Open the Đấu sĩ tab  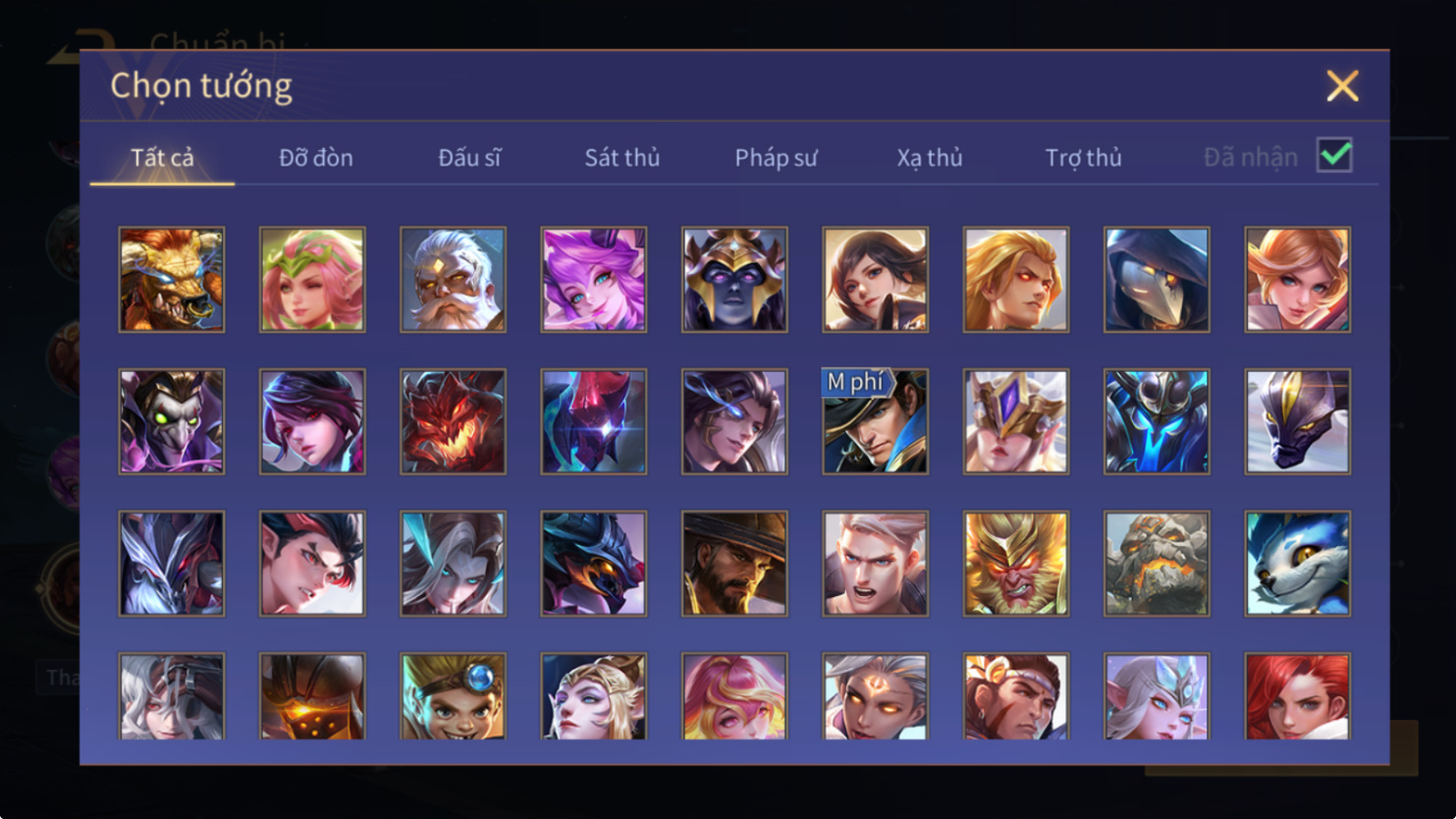[x=469, y=157]
